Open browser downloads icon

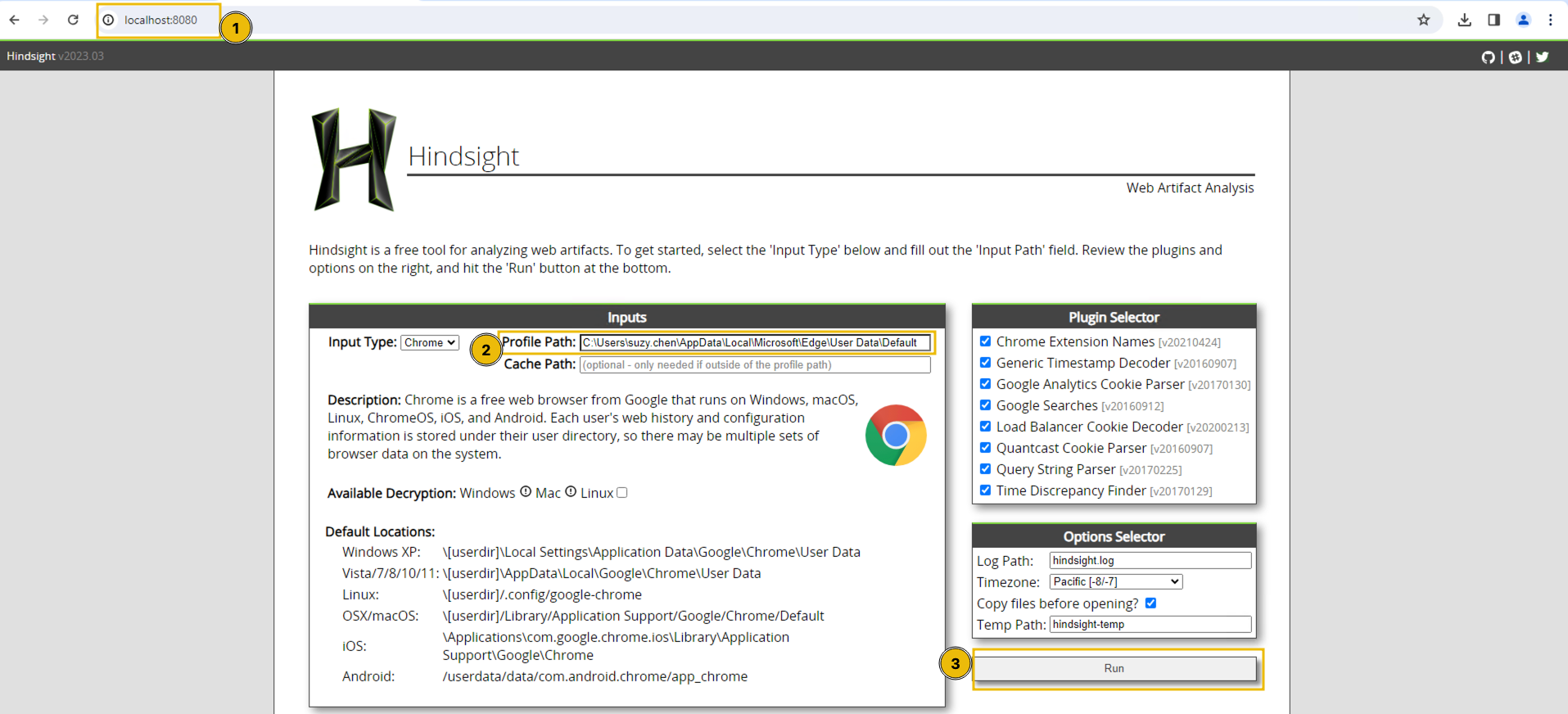[1465, 20]
